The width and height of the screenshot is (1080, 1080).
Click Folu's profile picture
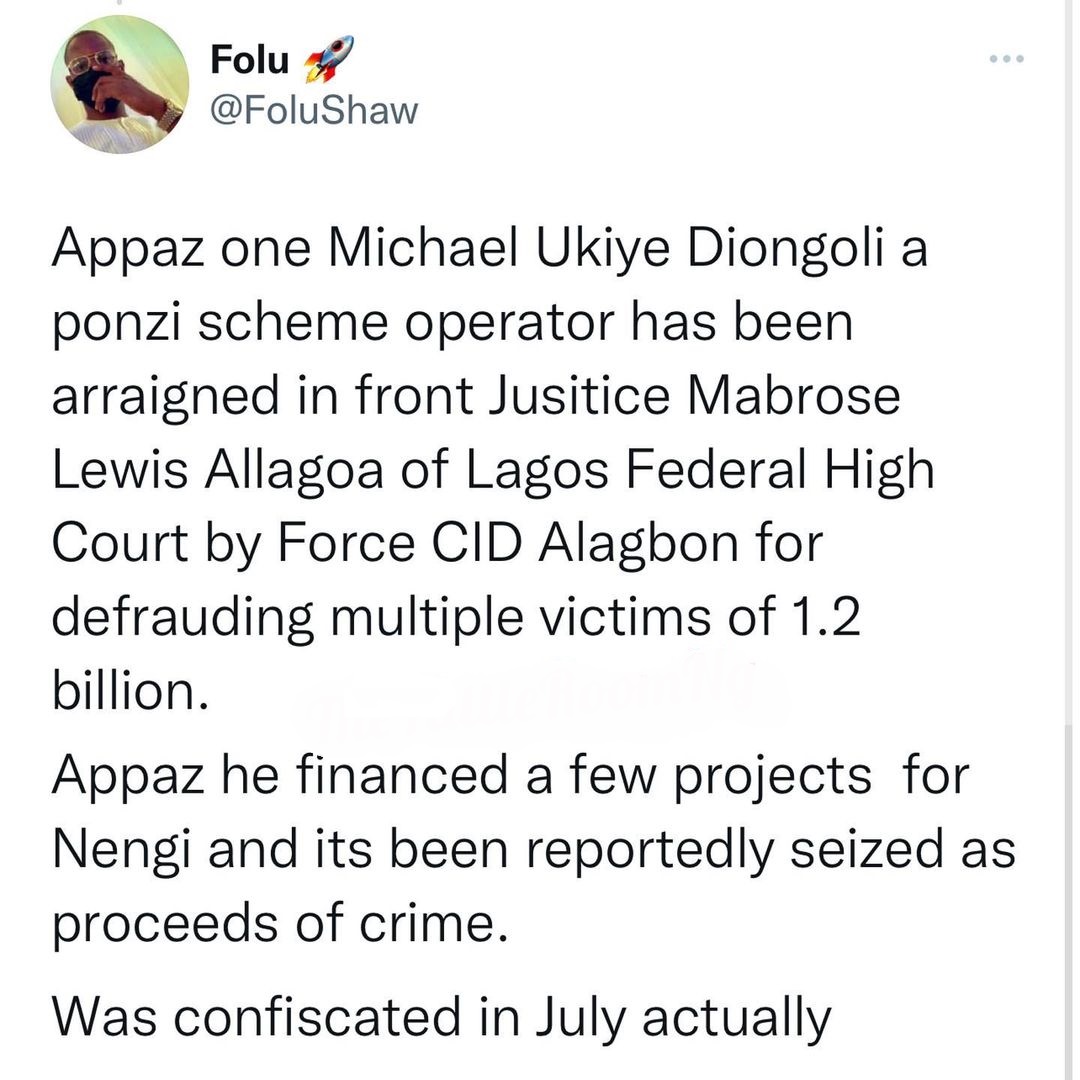[x=119, y=85]
